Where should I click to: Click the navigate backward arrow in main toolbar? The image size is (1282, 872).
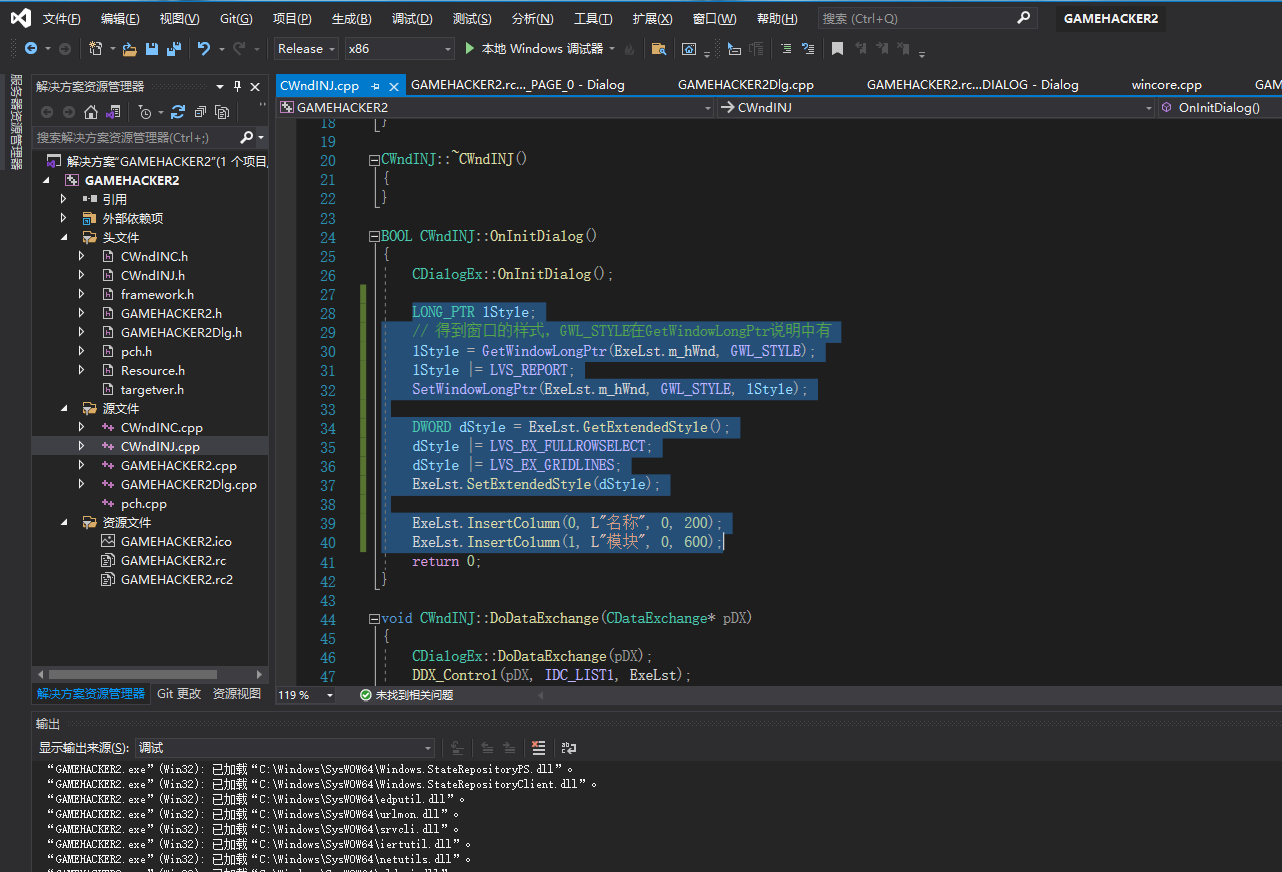30,48
